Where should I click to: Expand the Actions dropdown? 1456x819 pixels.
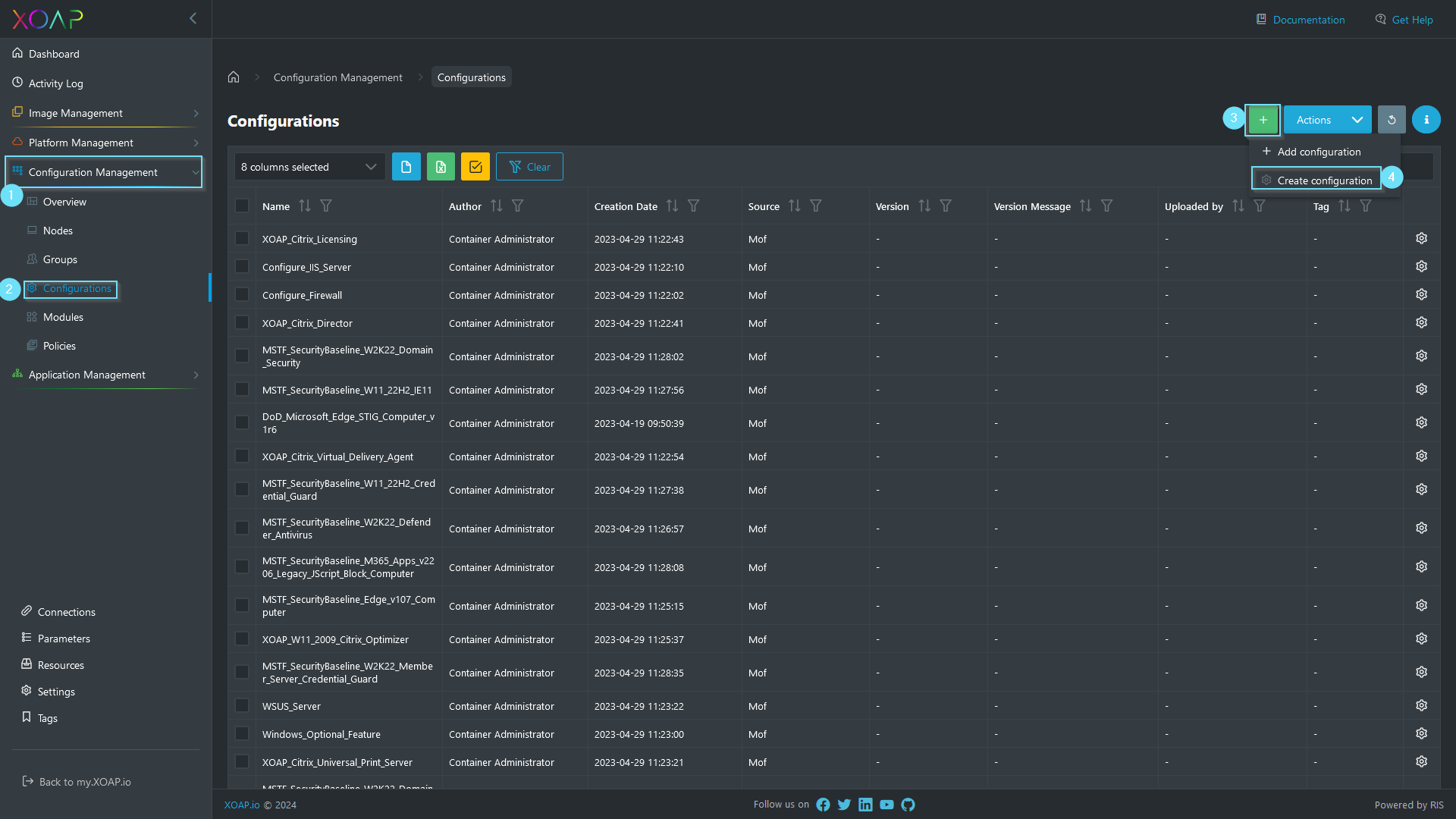1327,119
